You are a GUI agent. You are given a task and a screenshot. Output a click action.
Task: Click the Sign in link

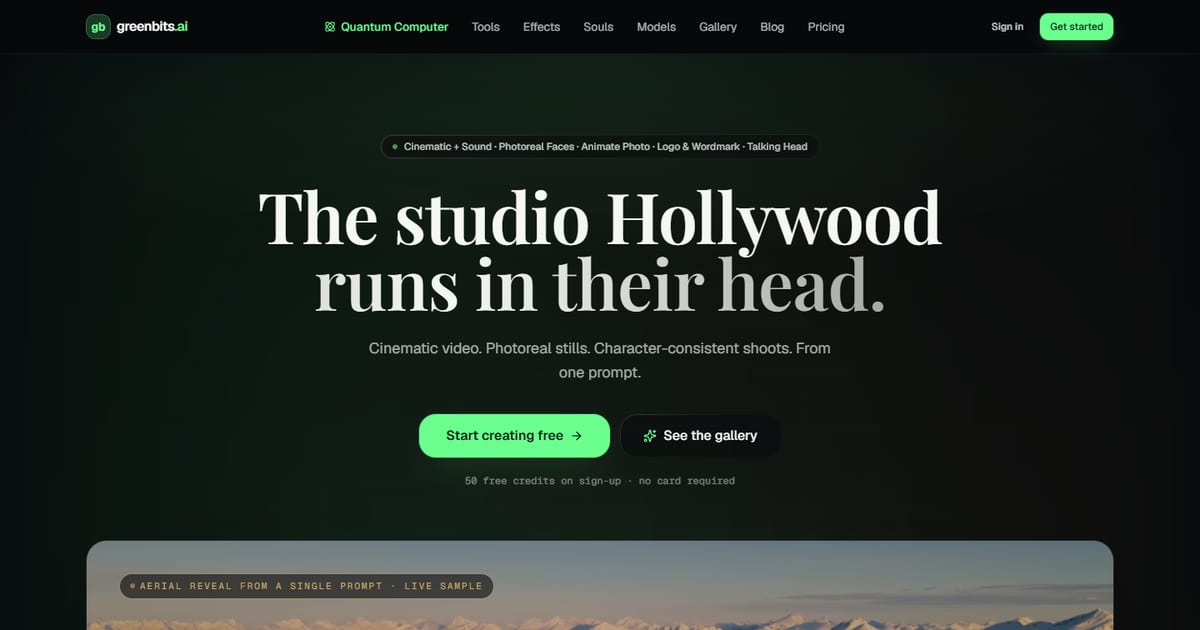point(1007,27)
